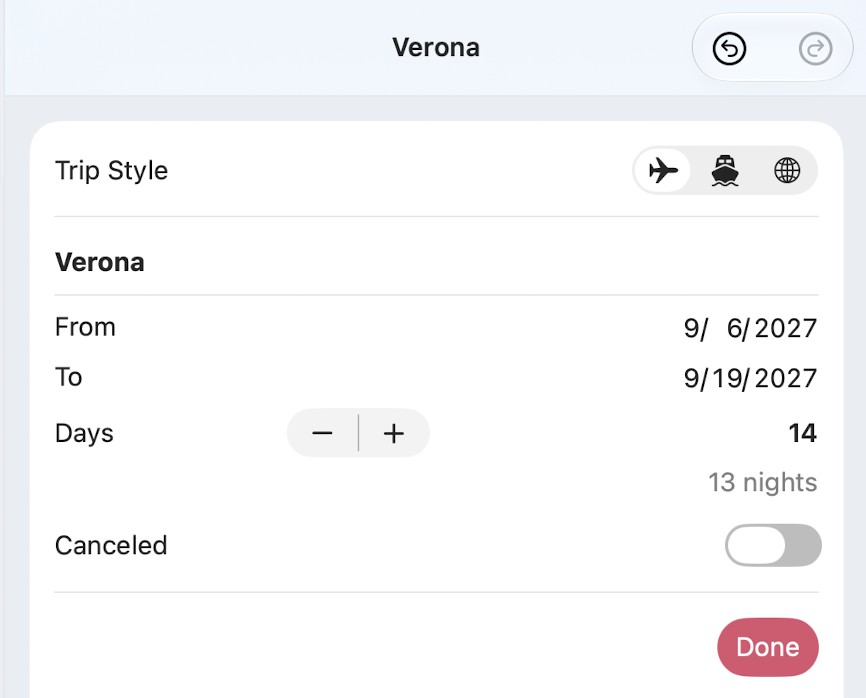Toggle the Canceled switch

(x=773, y=545)
